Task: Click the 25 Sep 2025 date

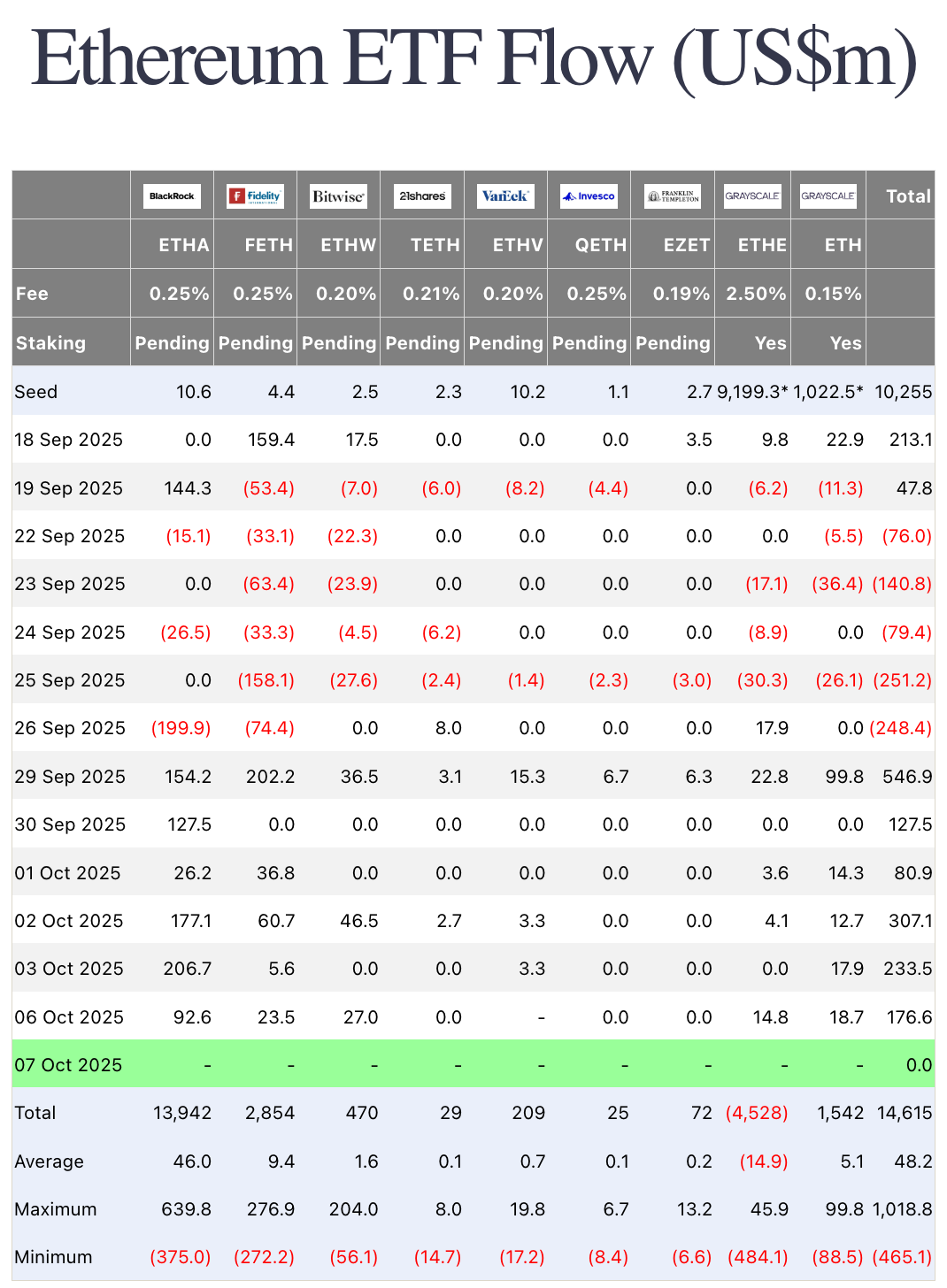Action: 70,680
